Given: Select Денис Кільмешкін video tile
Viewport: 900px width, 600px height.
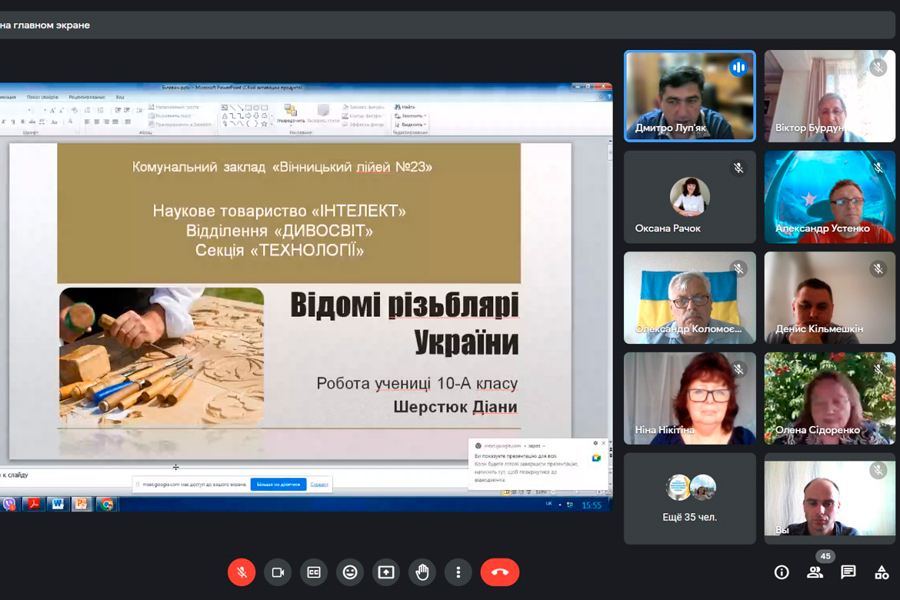Looking at the screenshot, I should tap(829, 297).
